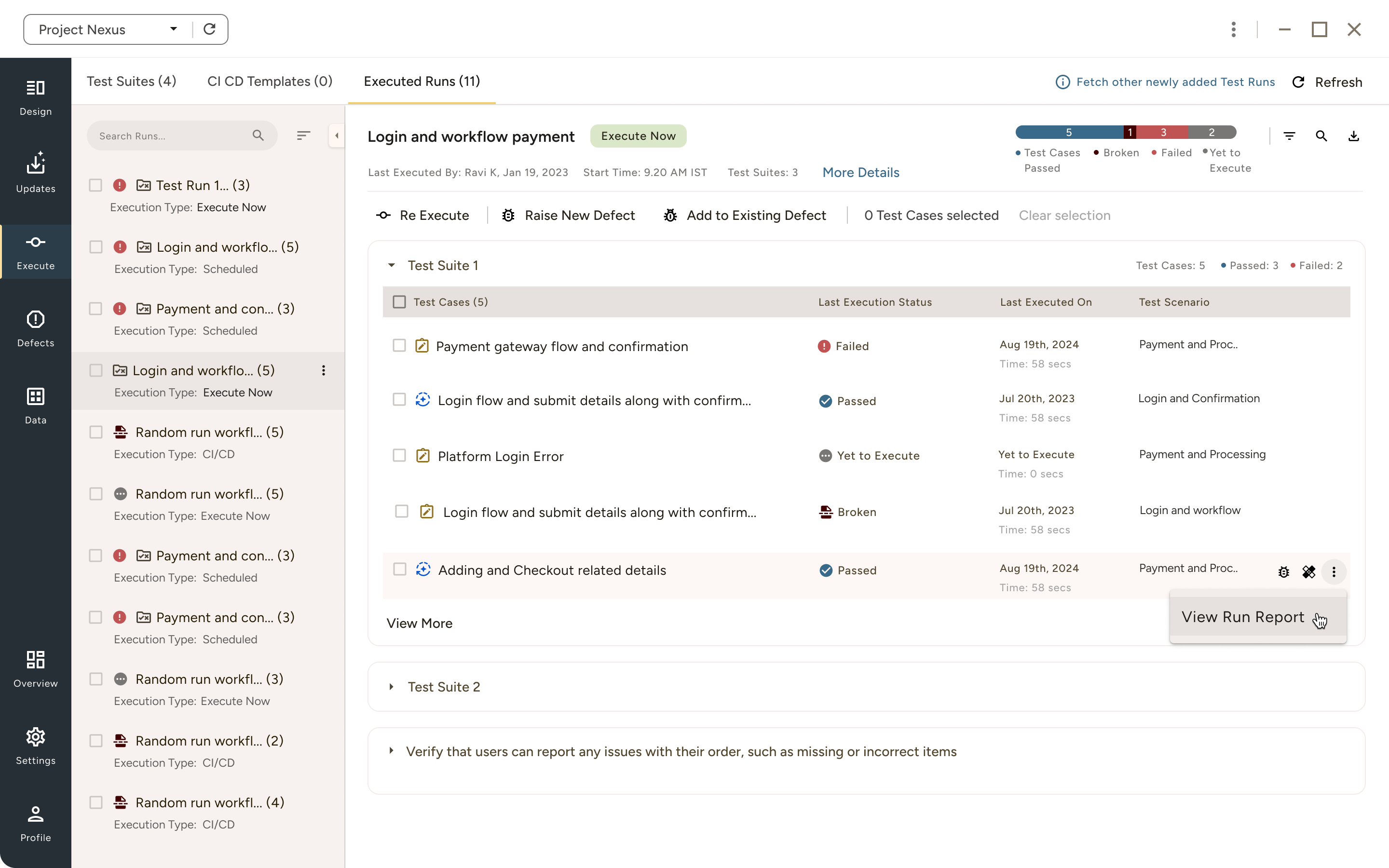Check the Platform Login Error checkbox

(400, 455)
